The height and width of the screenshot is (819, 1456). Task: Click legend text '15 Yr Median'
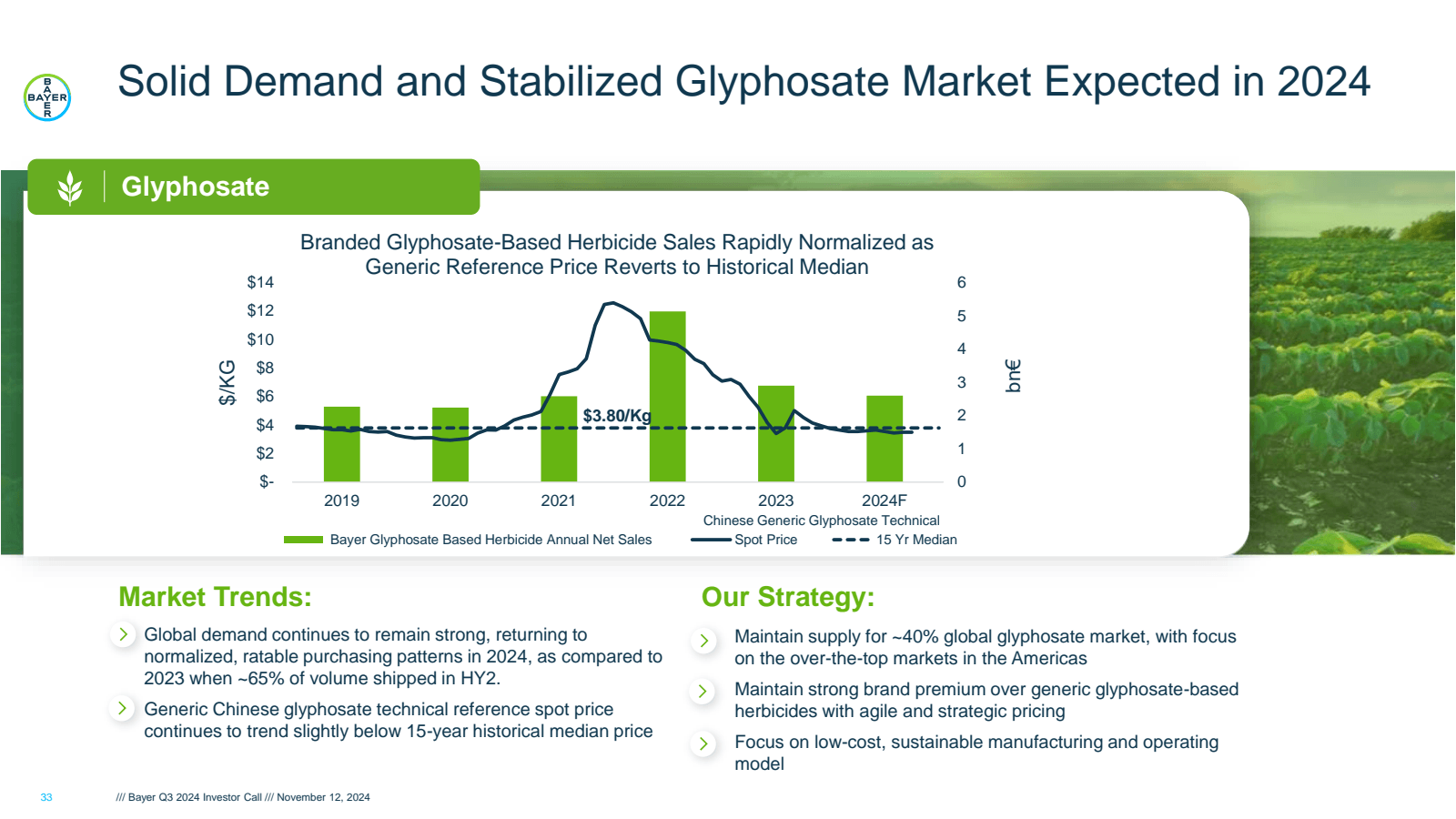point(916,540)
